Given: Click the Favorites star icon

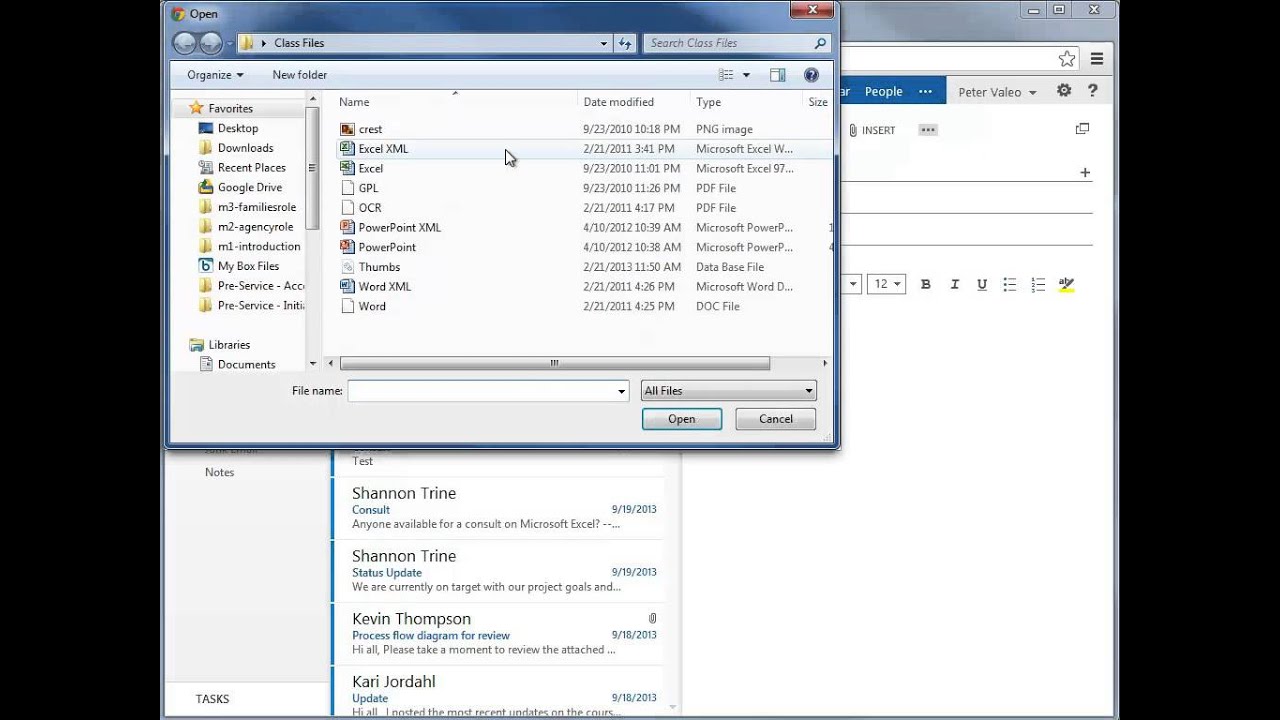Looking at the screenshot, I should pos(196,108).
